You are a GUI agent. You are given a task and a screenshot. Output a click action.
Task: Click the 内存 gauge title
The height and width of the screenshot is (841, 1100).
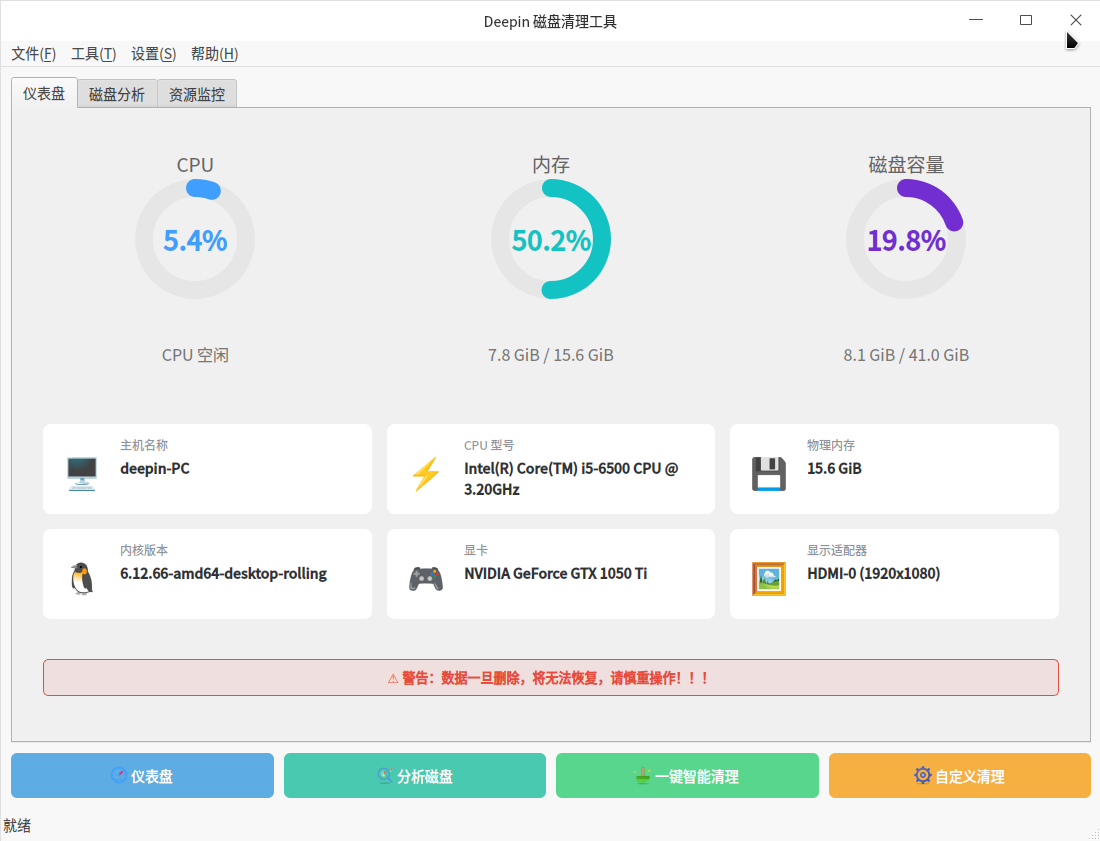[x=551, y=165]
